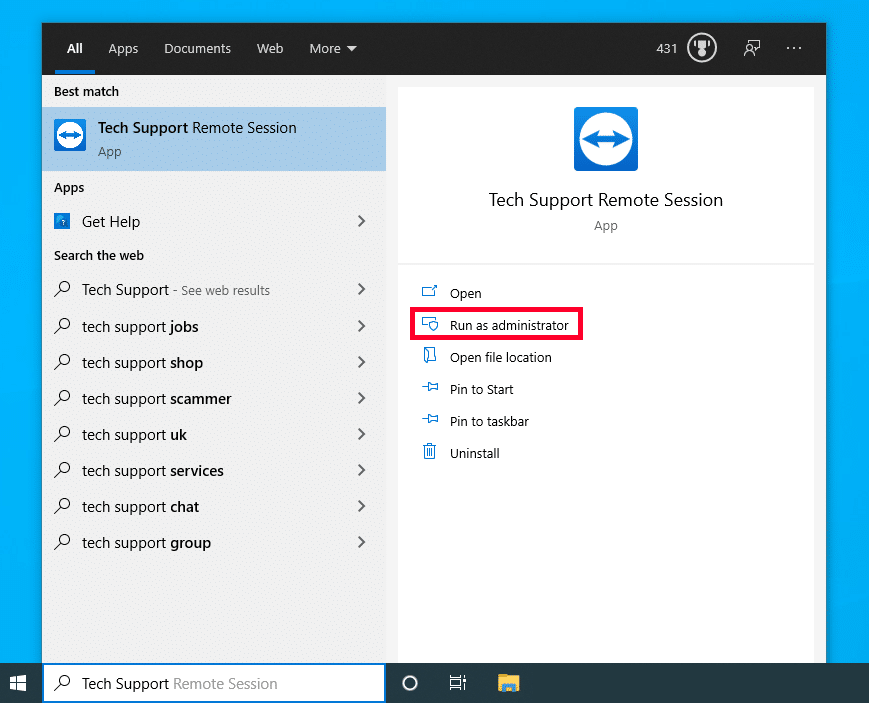Switch to the Documents search tab
Image resolution: width=869 pixels, height=703 pixels.
tap(197, 48)
